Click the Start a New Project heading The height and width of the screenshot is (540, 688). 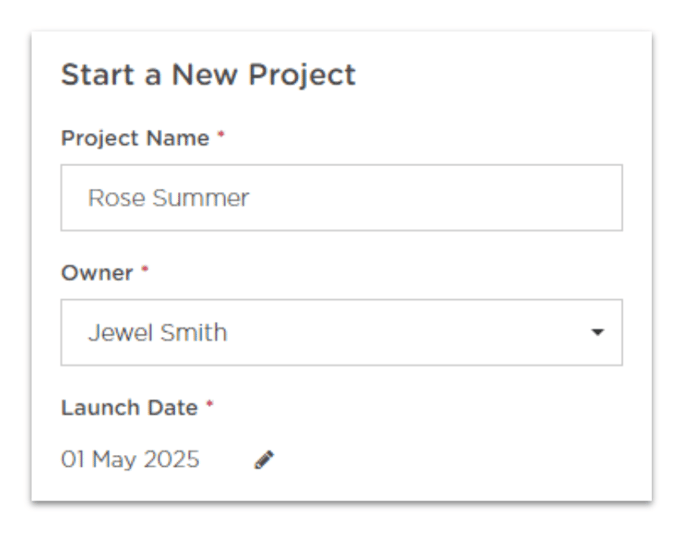(x=208, y=75)
